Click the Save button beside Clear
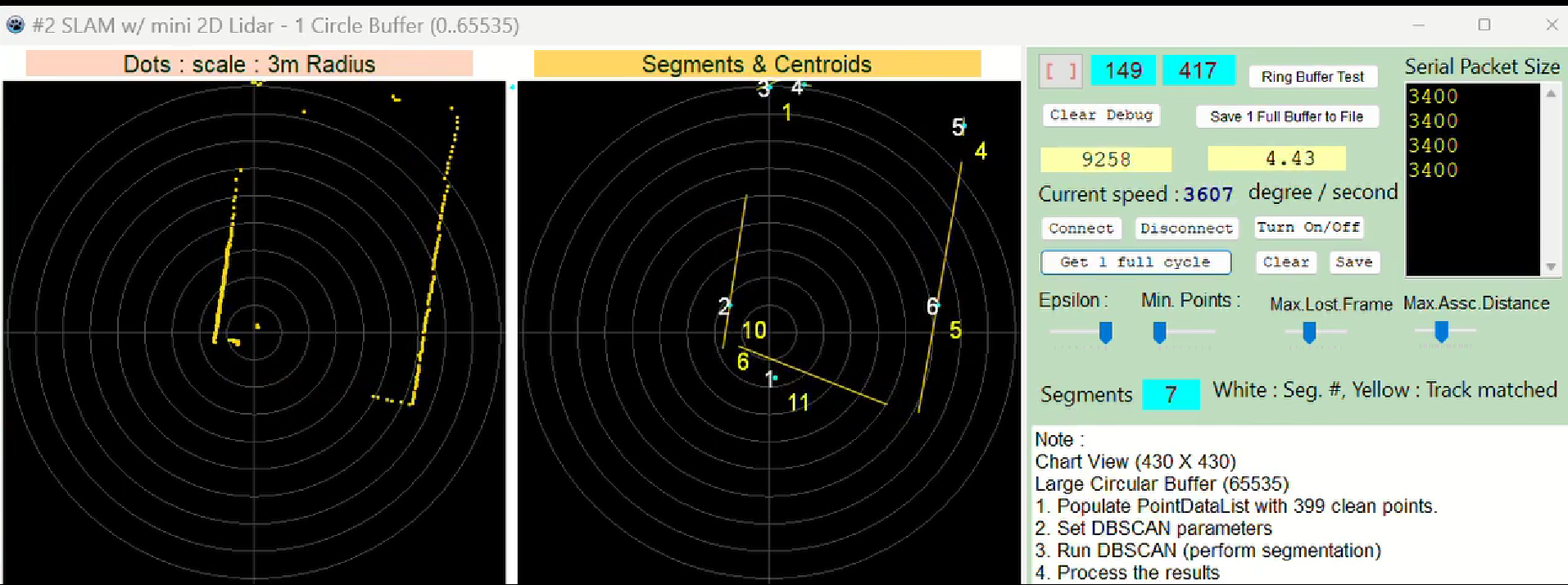 [x=1353, y=262]
